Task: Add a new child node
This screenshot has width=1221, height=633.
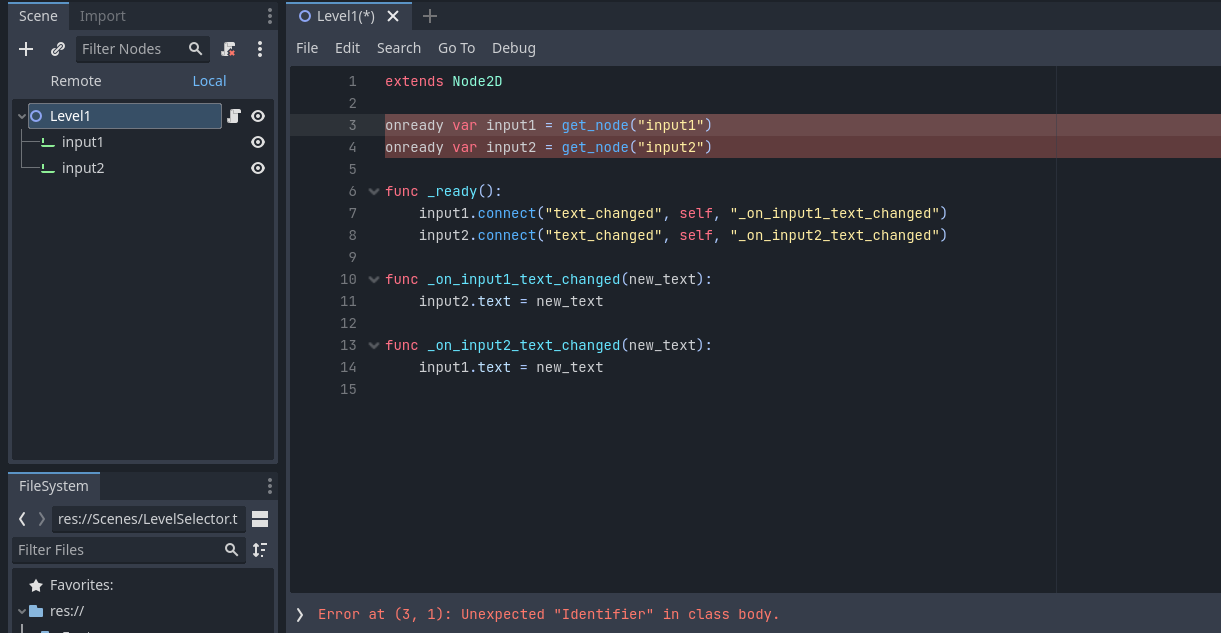Action: (25, 48)
